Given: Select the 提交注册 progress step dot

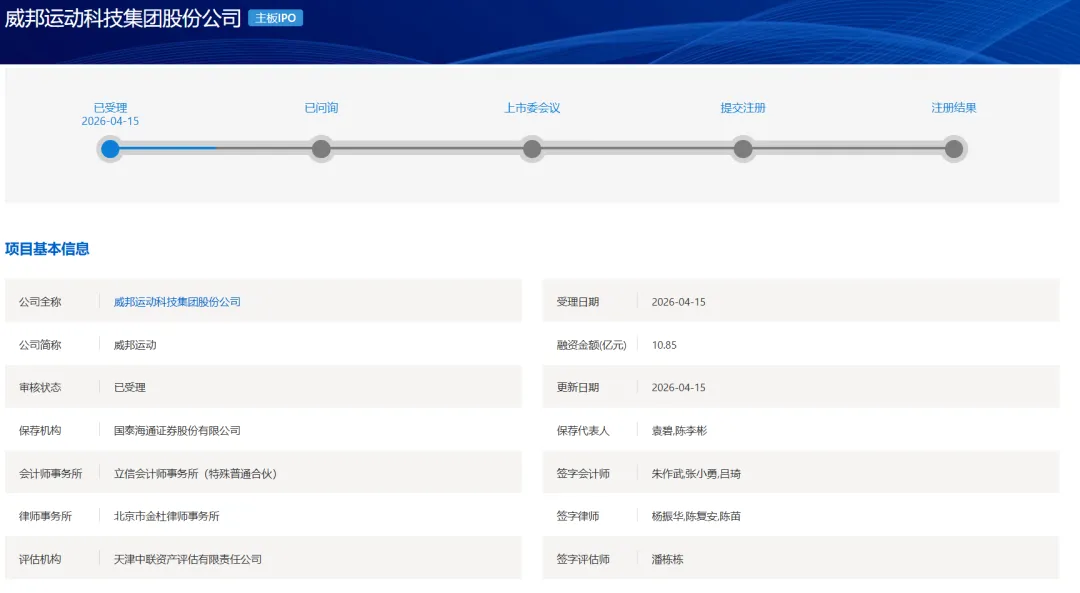Looking at the screenshot, I should tap(742, 149).
